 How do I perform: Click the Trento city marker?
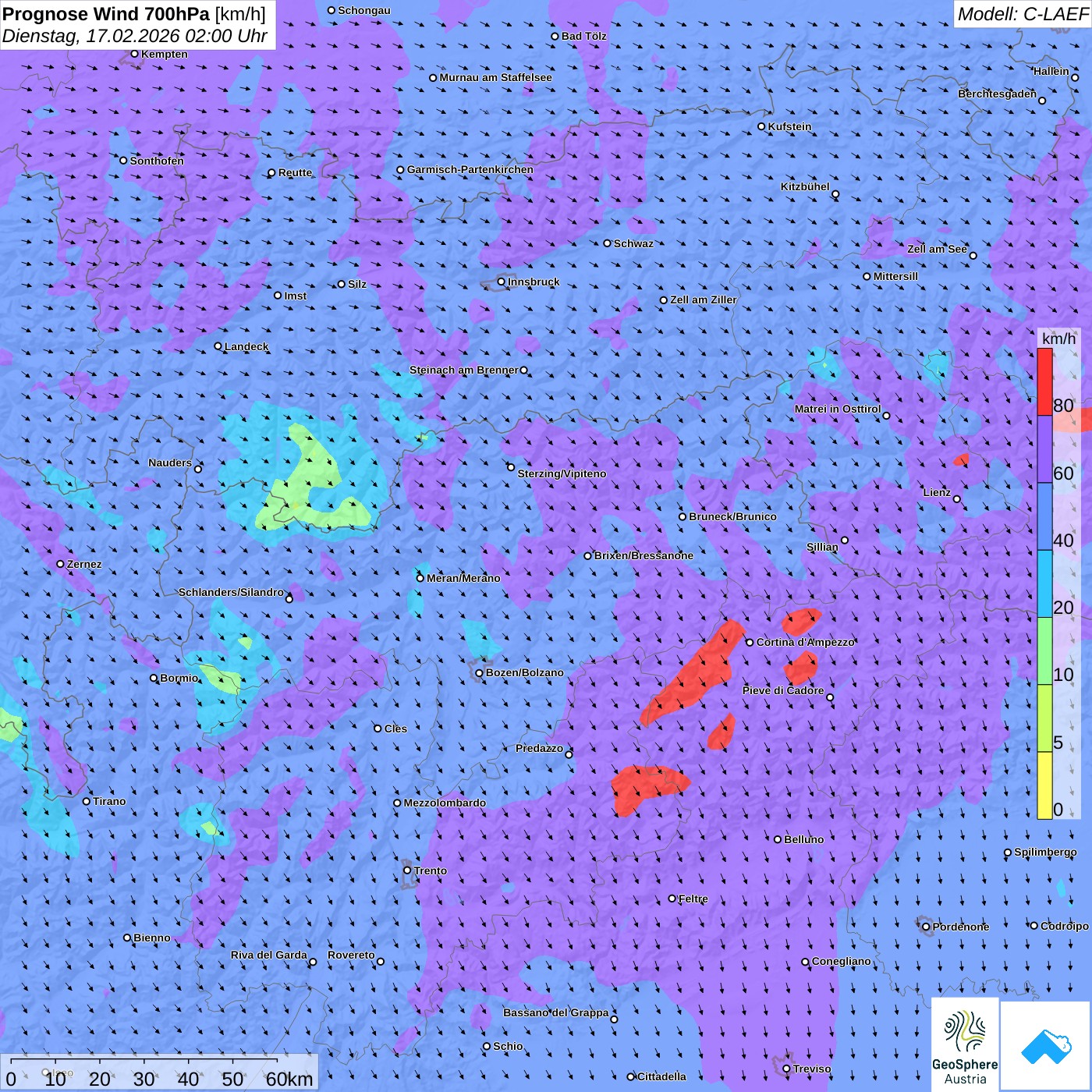coord(407,870)
